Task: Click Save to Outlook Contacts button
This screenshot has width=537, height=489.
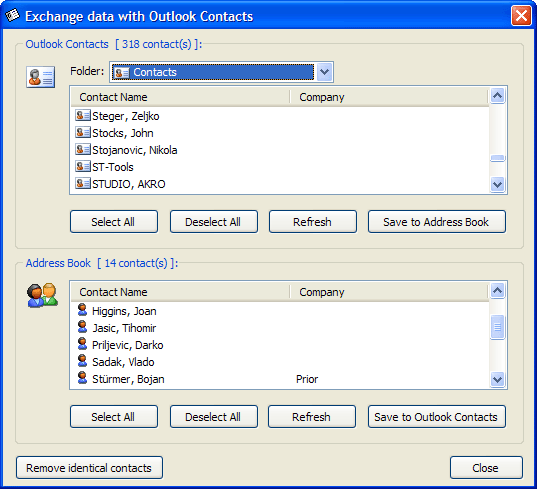Action: pyautogui.click(x=437, y=417)
